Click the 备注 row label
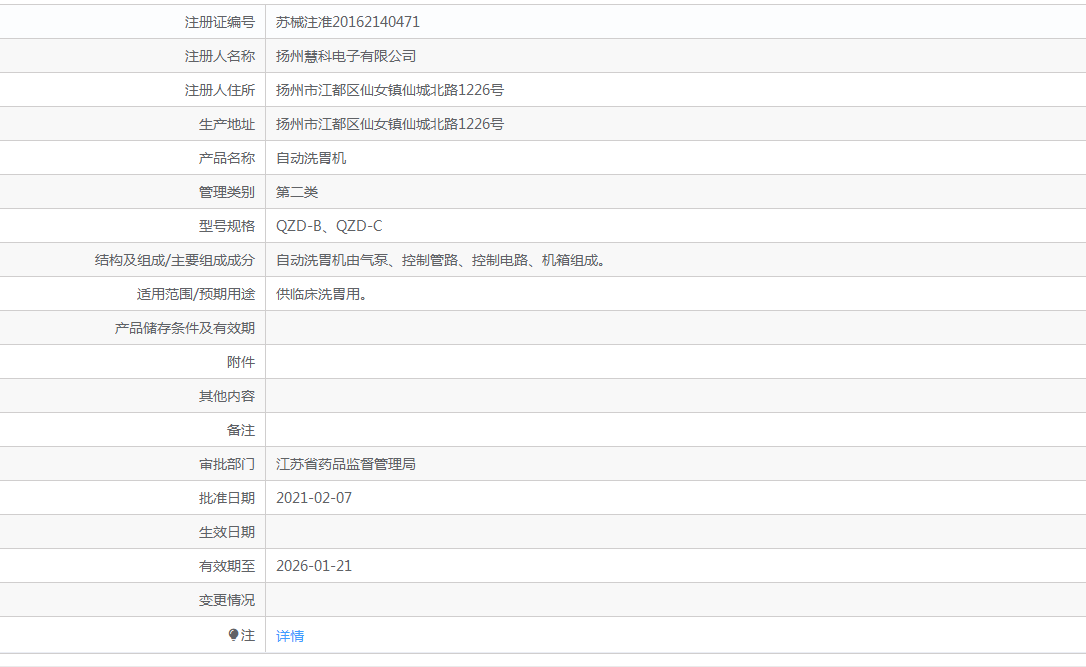The height and width of the screenshot is (667, 1086). [x=240, y=429]
